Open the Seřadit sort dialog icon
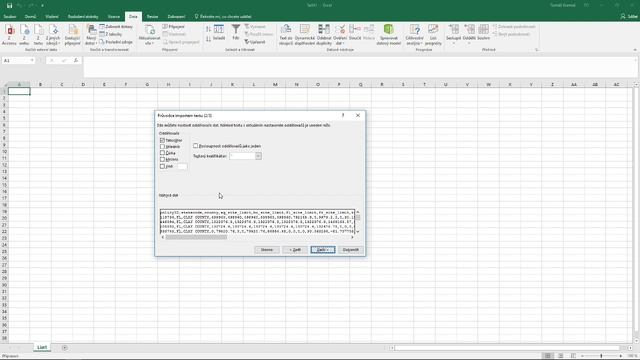The height and width of the screenshot is (360, 640). (x=219, y=32)
